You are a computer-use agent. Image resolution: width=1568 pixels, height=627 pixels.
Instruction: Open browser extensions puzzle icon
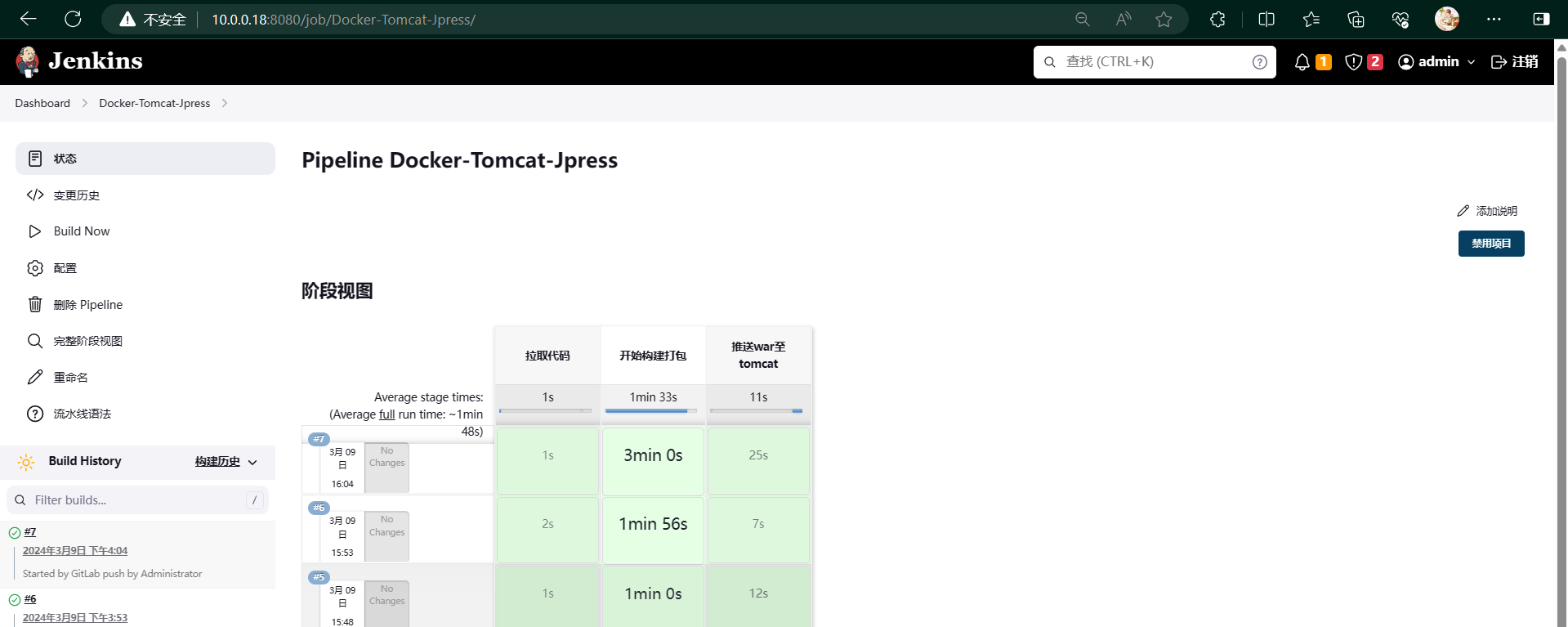1217,19
